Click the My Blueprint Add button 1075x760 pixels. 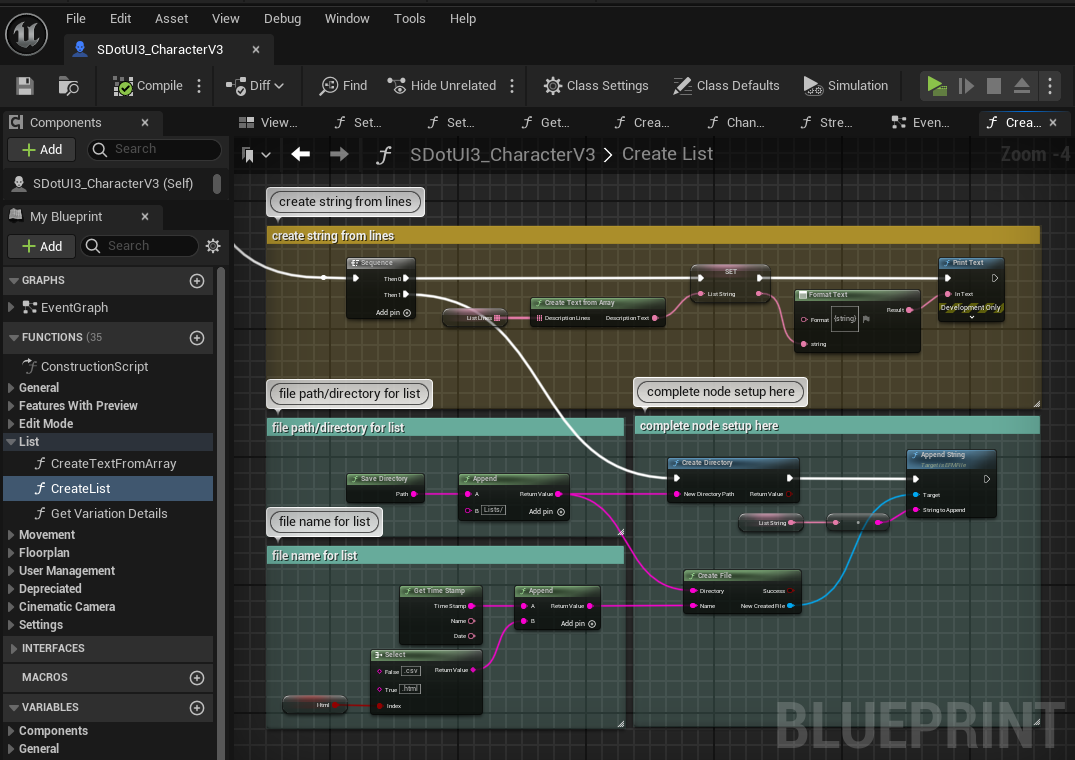(x=42, y=246)
